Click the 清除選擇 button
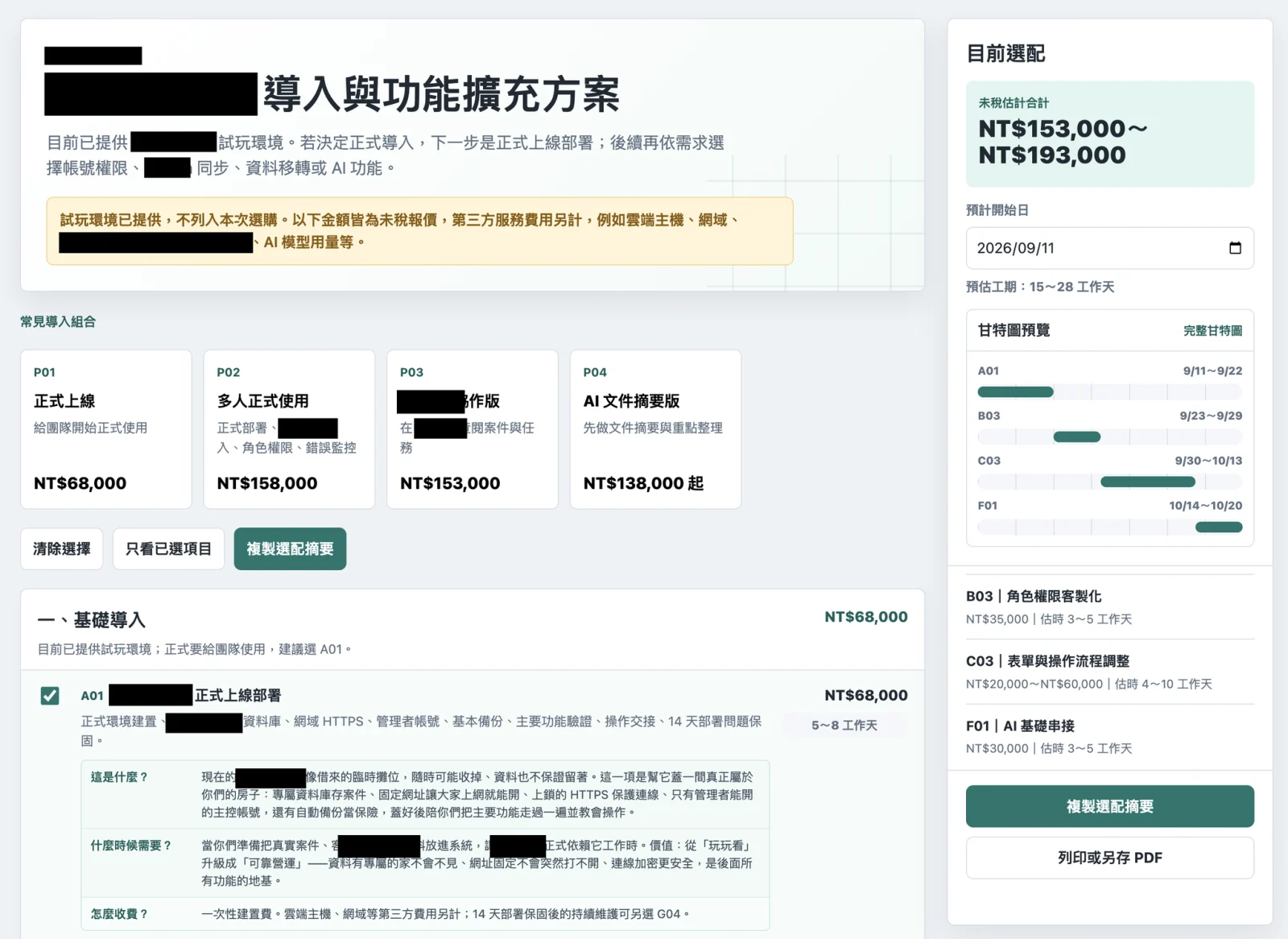Screen dimensions: 1288x939 [x=62, y=549]
